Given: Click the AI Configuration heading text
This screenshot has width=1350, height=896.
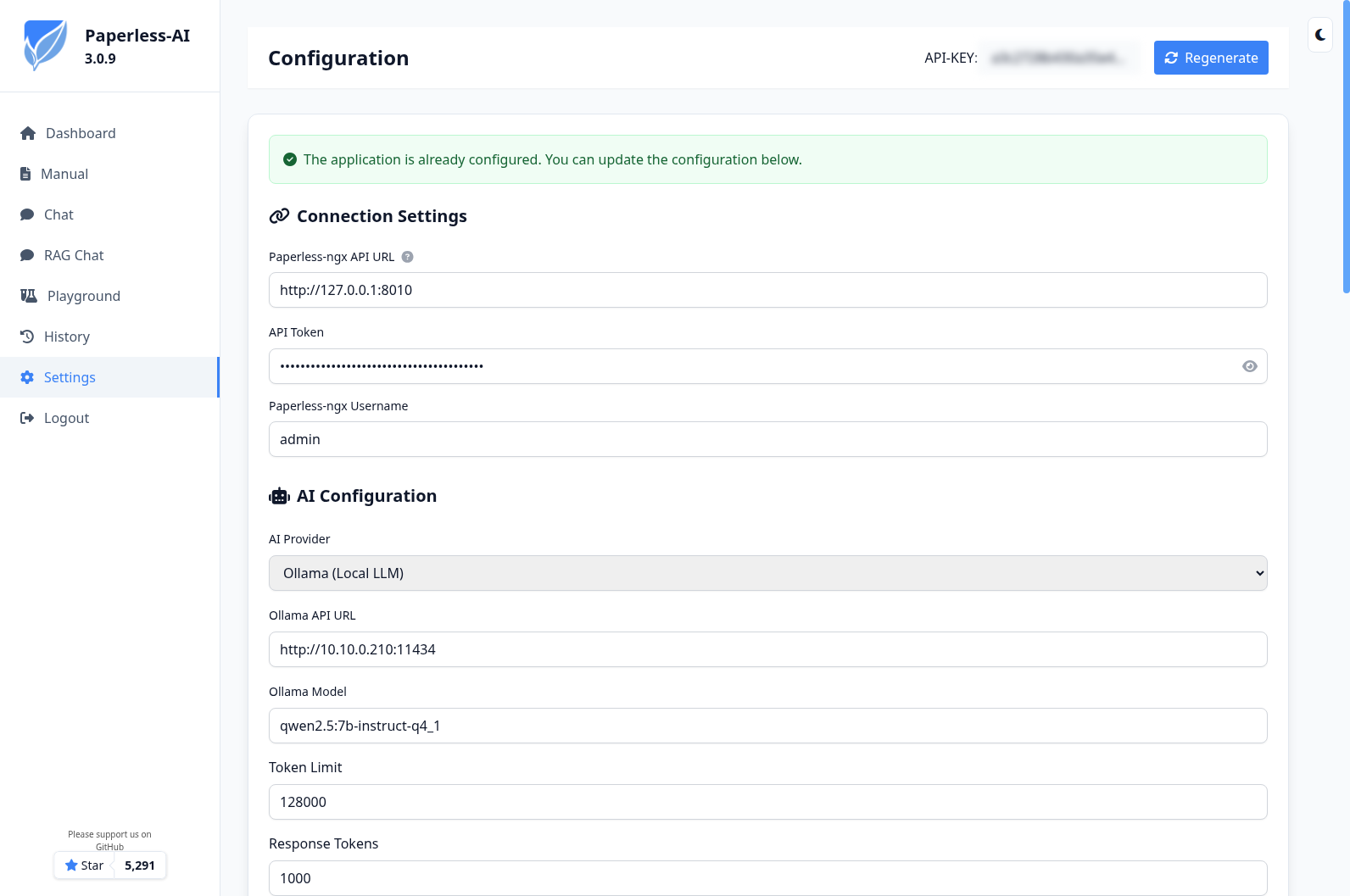Looking at the screenshot, I should (x=366, y=496).
